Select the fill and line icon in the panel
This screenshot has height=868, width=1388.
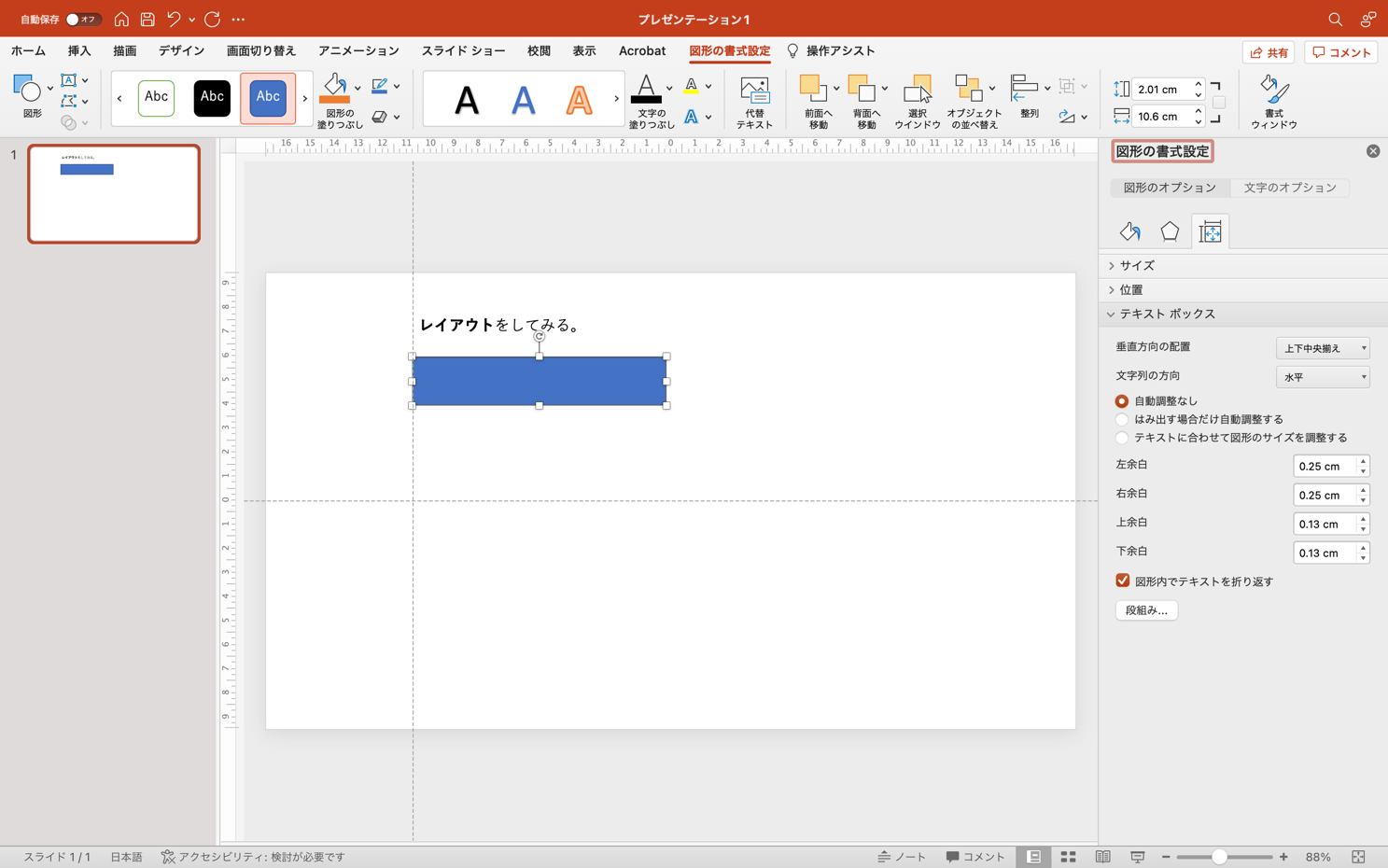(1129, 231)
